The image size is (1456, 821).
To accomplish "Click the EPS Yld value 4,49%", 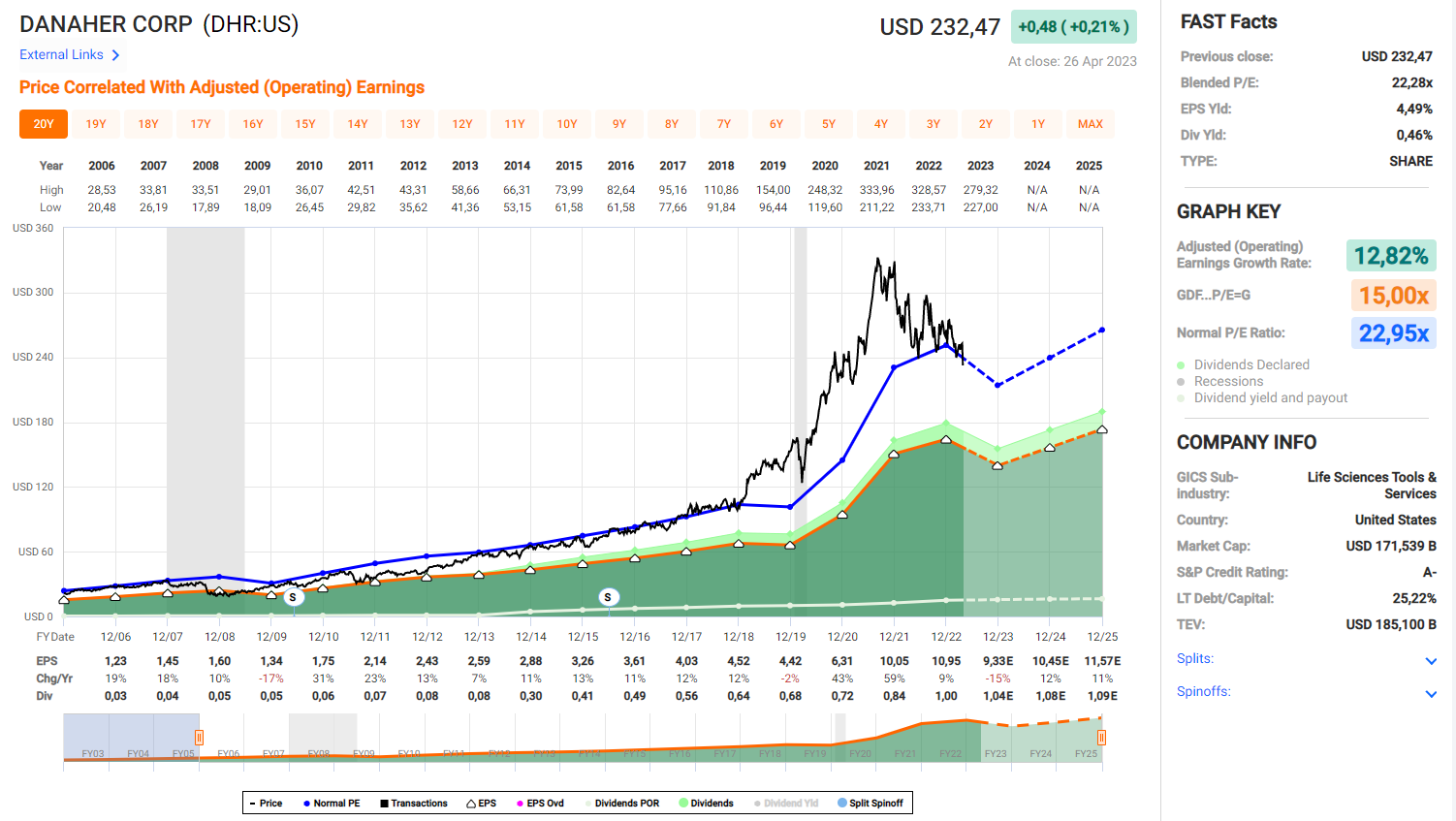I will [x=1414, y=109].
